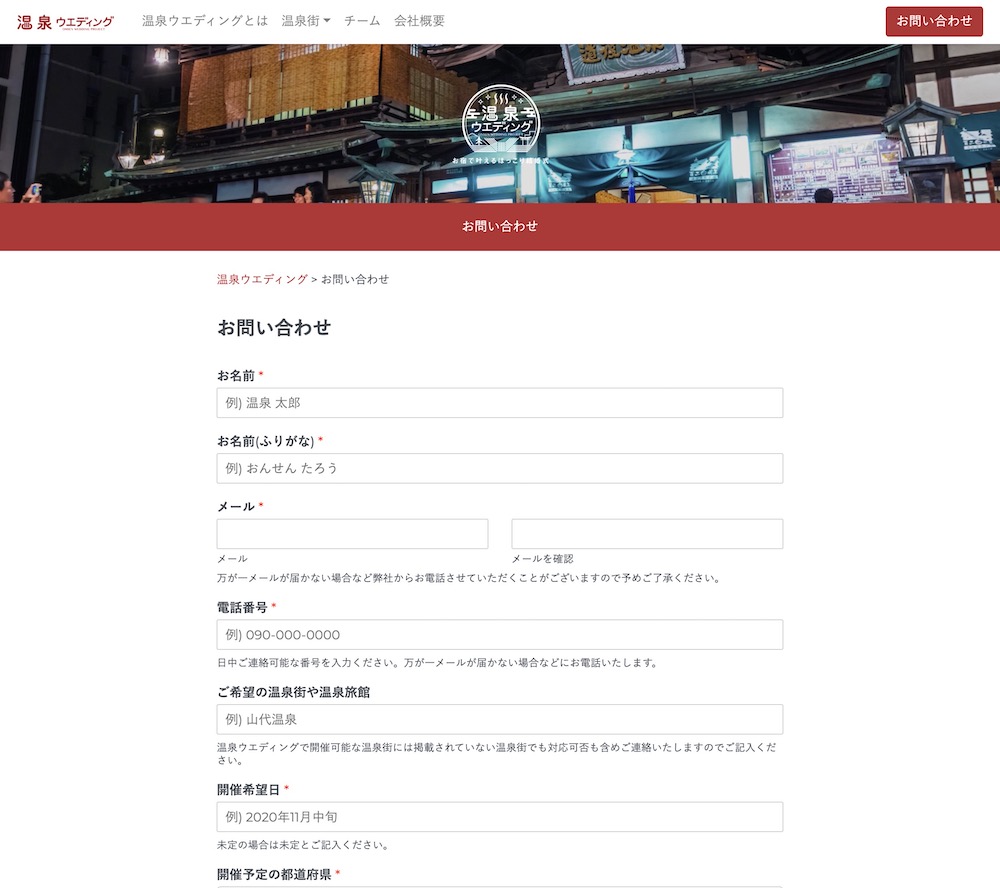Expand the 温泉街 dropdown menu
This screenshot has height=888, width=1000.
point(305,21)
